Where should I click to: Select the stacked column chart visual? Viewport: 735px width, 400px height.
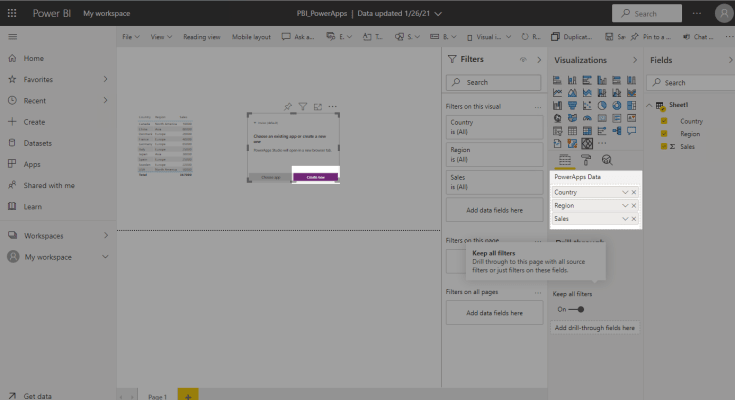click(572, 80)
